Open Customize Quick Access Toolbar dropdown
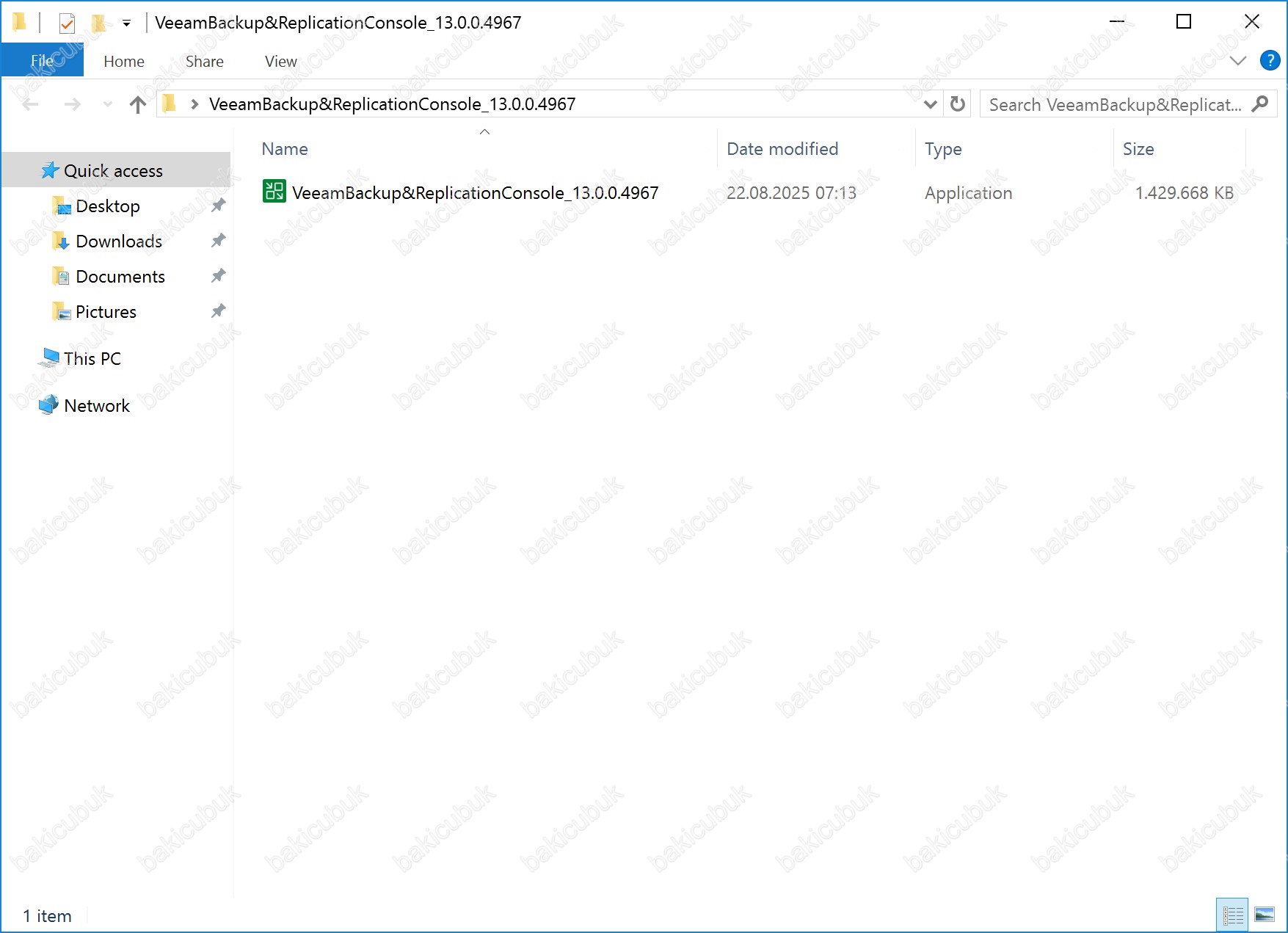The width and height of the screenshot is (1288, 933). tap(126, 23)
